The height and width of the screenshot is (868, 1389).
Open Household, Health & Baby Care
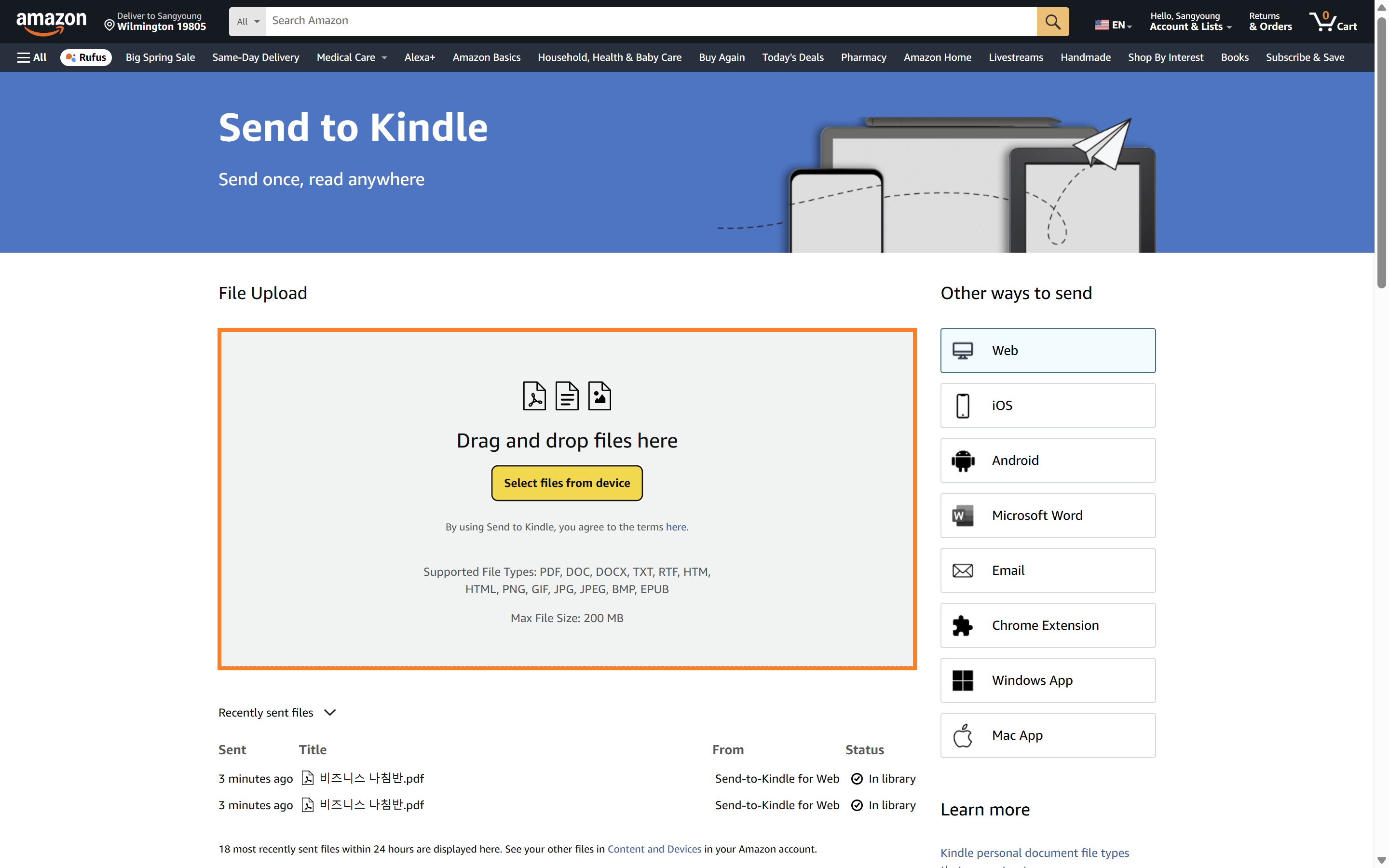[610, 57]
